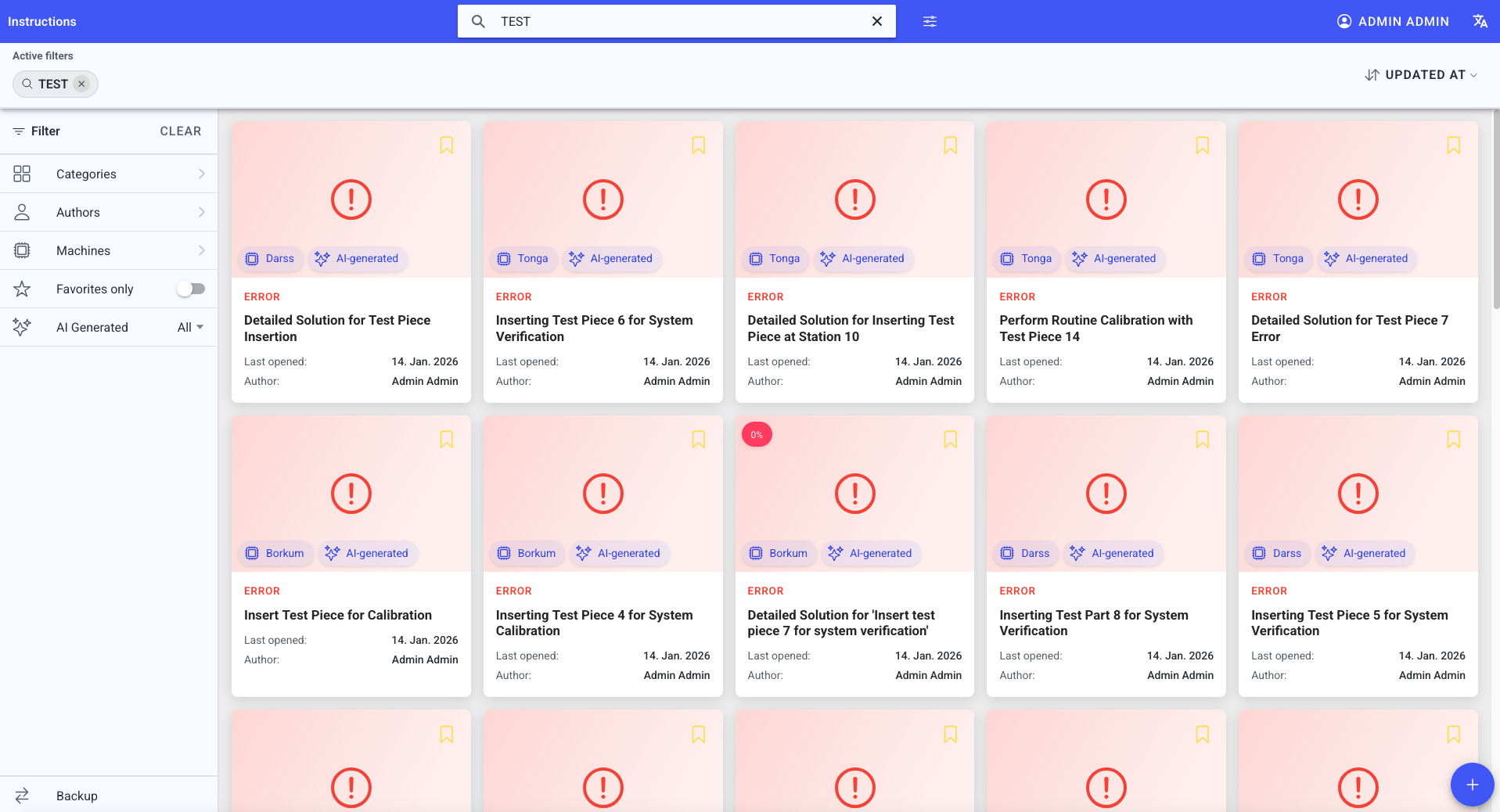Bookmark 'Inserting Test Piece 4' card
This screenshot has height=812, width=1500.
(x=699, y=440)
